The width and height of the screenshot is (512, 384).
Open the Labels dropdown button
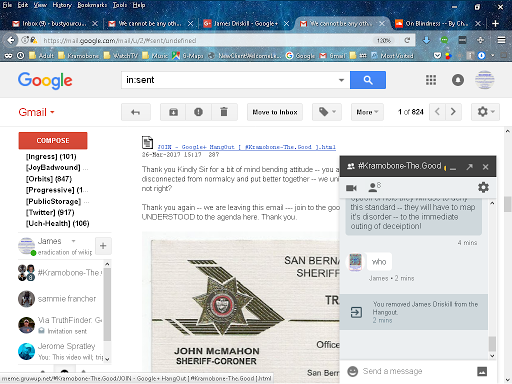coord(327,112)
